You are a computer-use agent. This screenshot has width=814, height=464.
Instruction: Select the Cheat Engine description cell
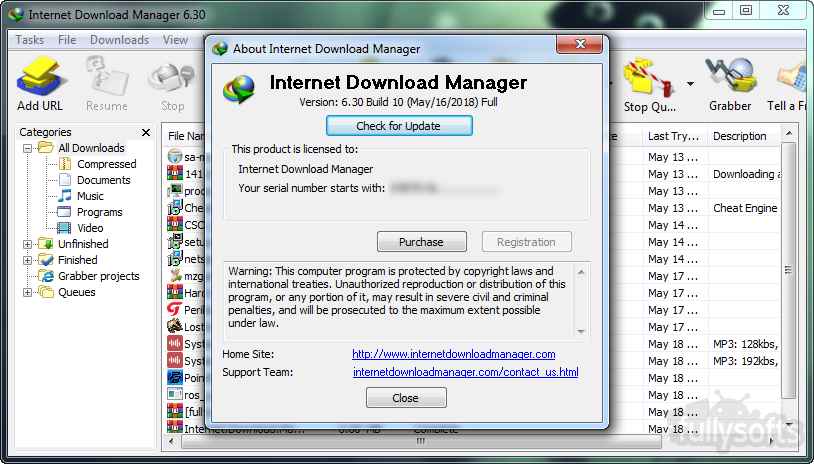745,208
